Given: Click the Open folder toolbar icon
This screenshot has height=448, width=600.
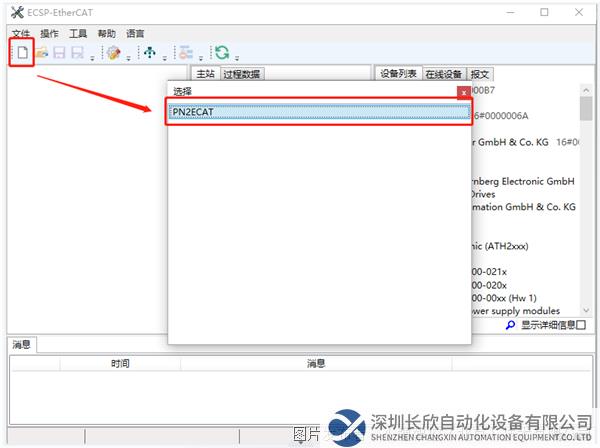Looking at the screenshot, I should click(42, 53).
